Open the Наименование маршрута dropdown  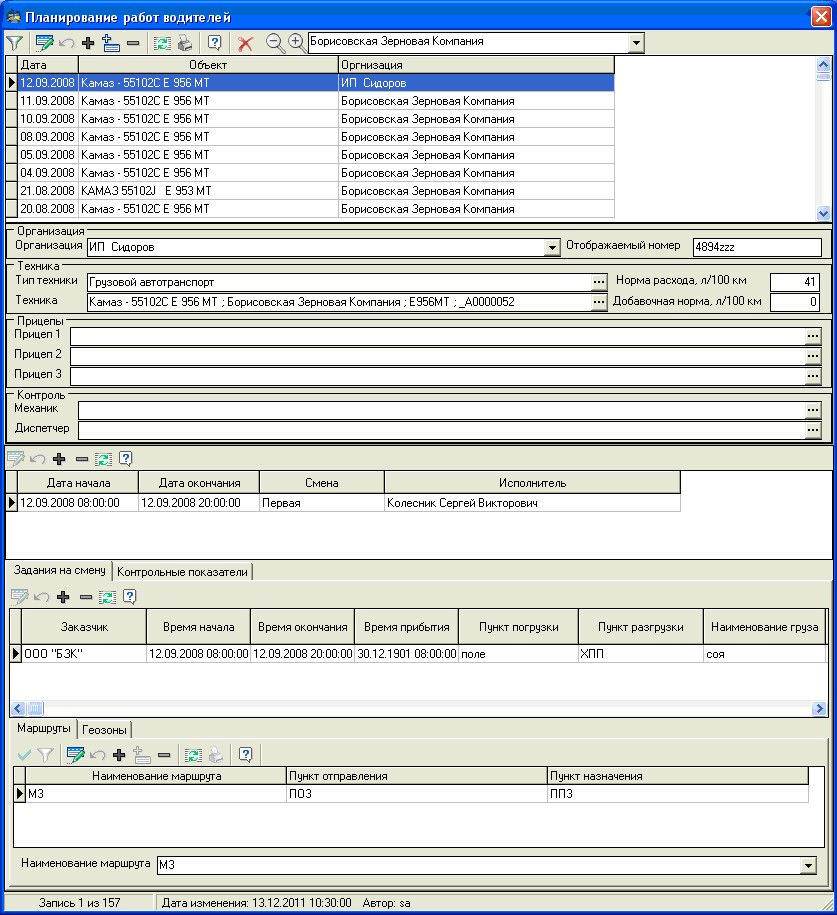tap(808, 865)
